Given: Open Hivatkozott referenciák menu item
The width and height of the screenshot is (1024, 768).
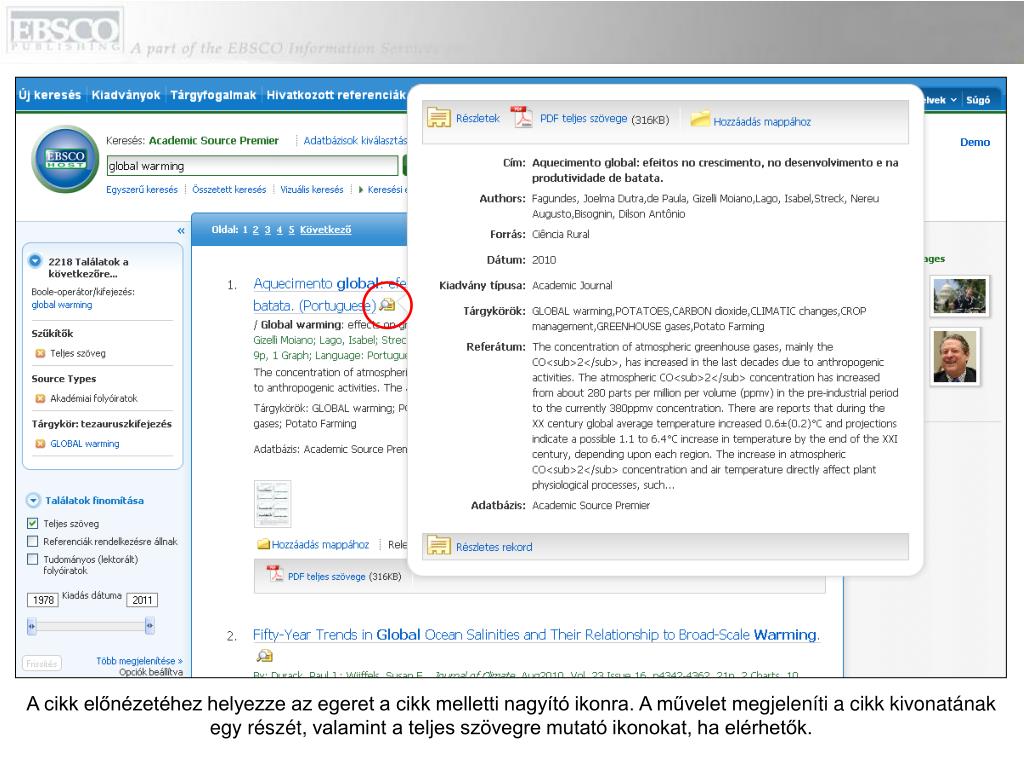Looking at the screenshot, I should pos(336,95).
